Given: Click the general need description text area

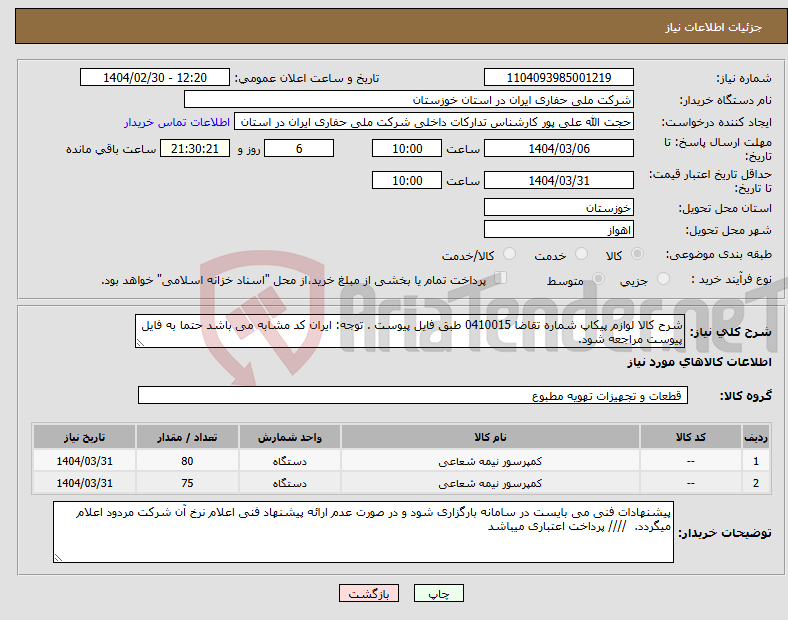Looking at the screenshot, I should coord(410,331).
